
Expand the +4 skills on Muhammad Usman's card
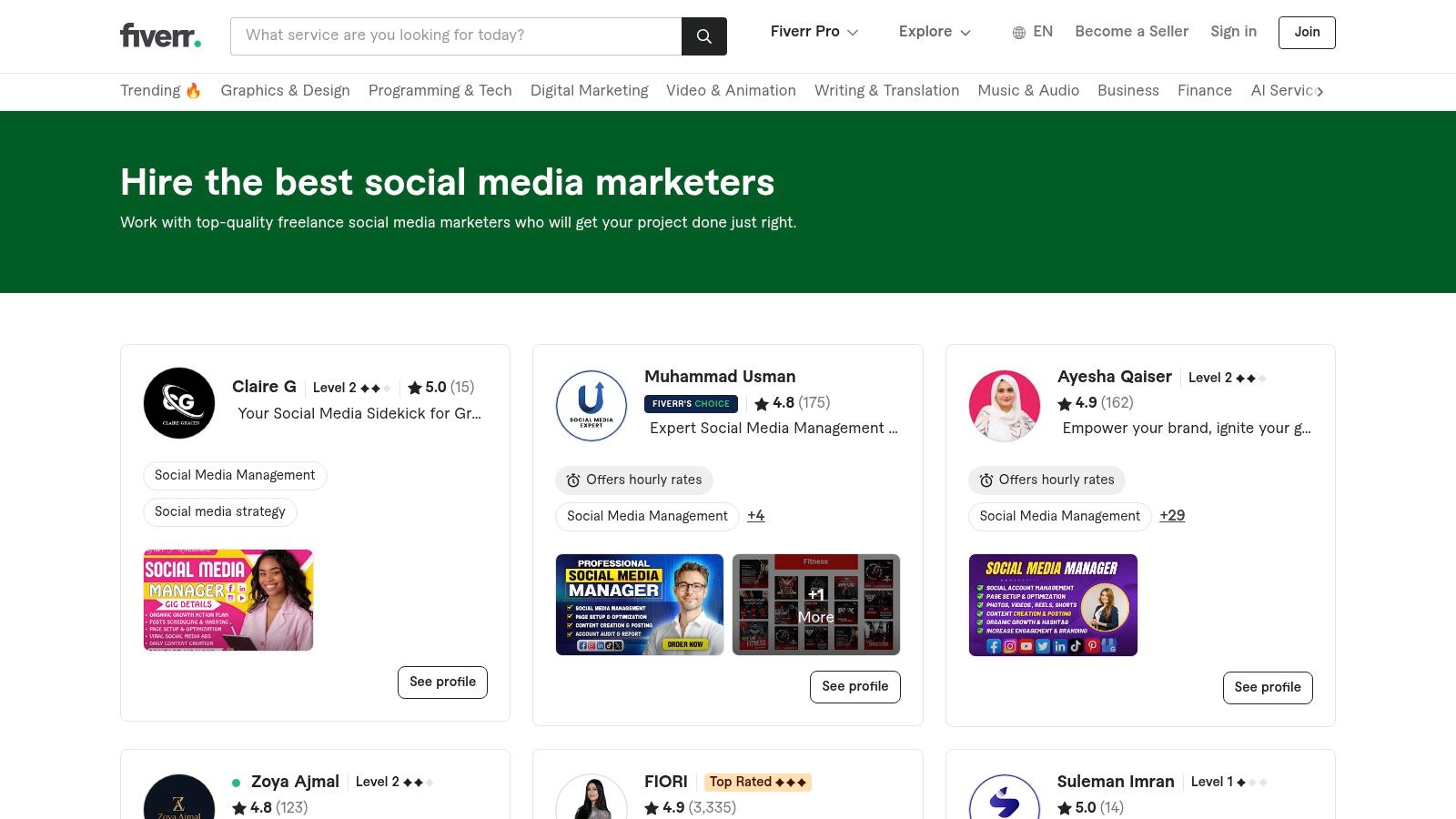756,515
